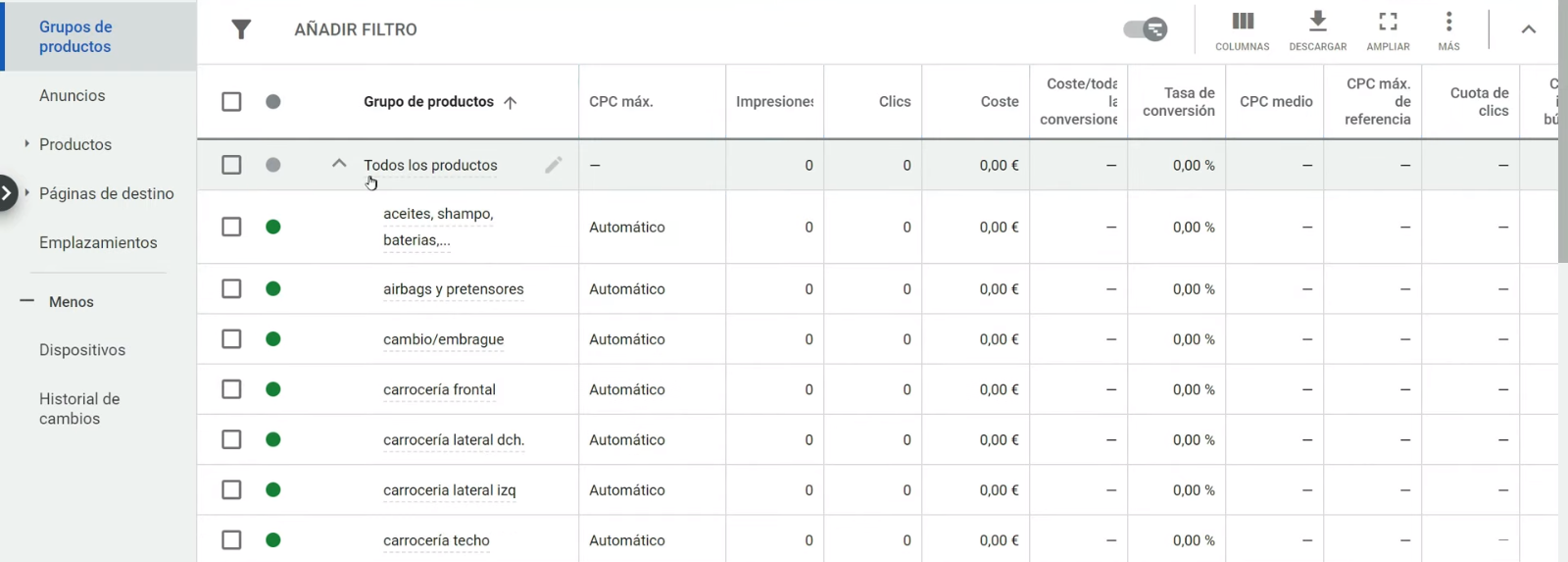The width and height of the screenshot is (1568, 562).
Task: Go to Historial de cambios
Action: [79, 408]
